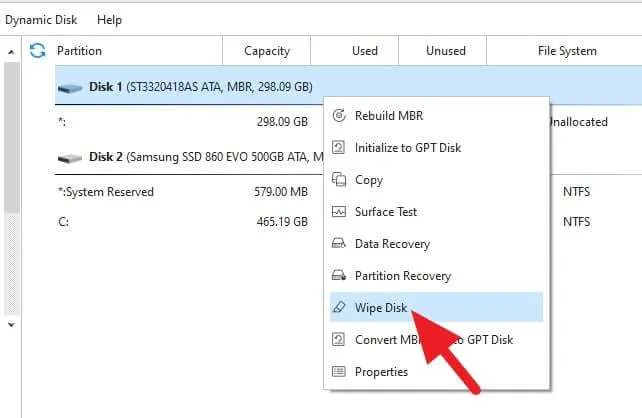Open Properties from context menu
This screenshot has width=642, height=418.
(436, 371)
